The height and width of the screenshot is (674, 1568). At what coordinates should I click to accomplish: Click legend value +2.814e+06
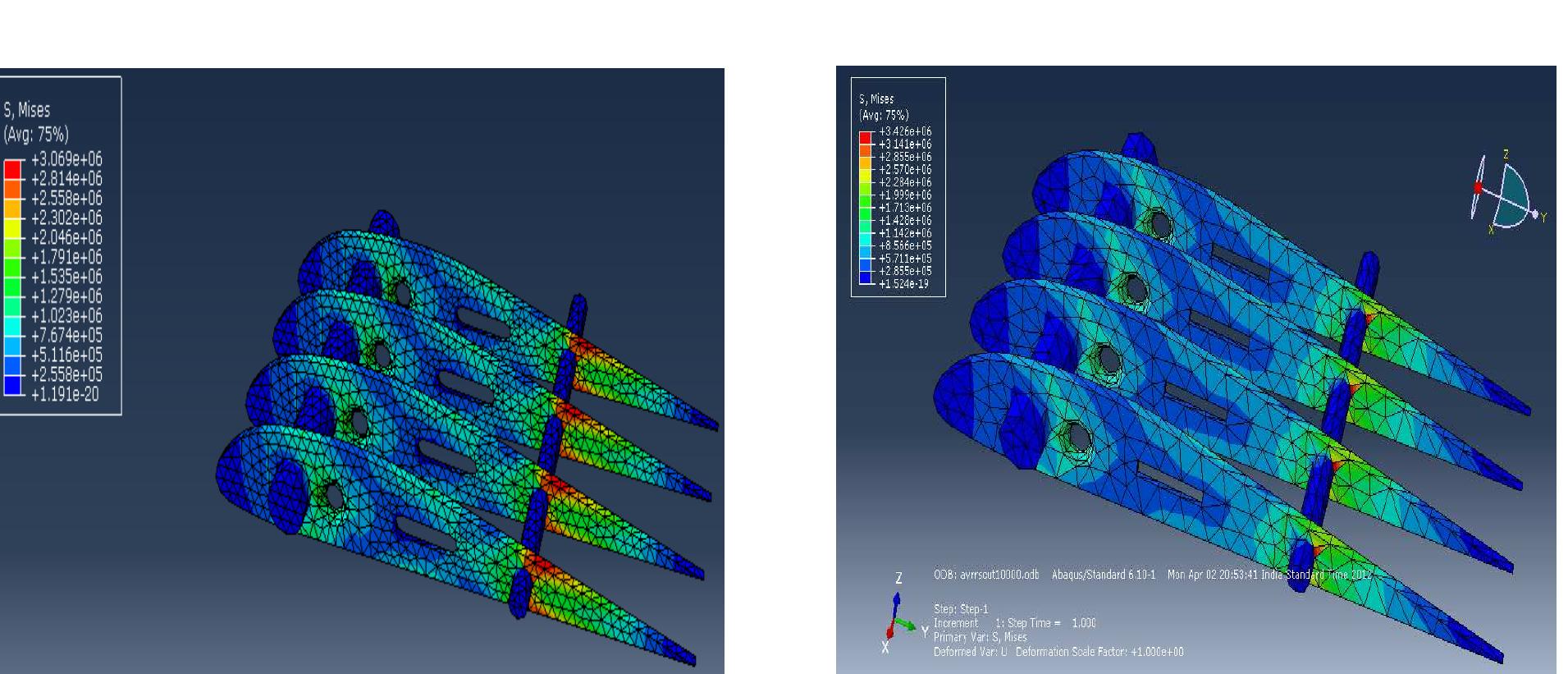tap(66, 179)
